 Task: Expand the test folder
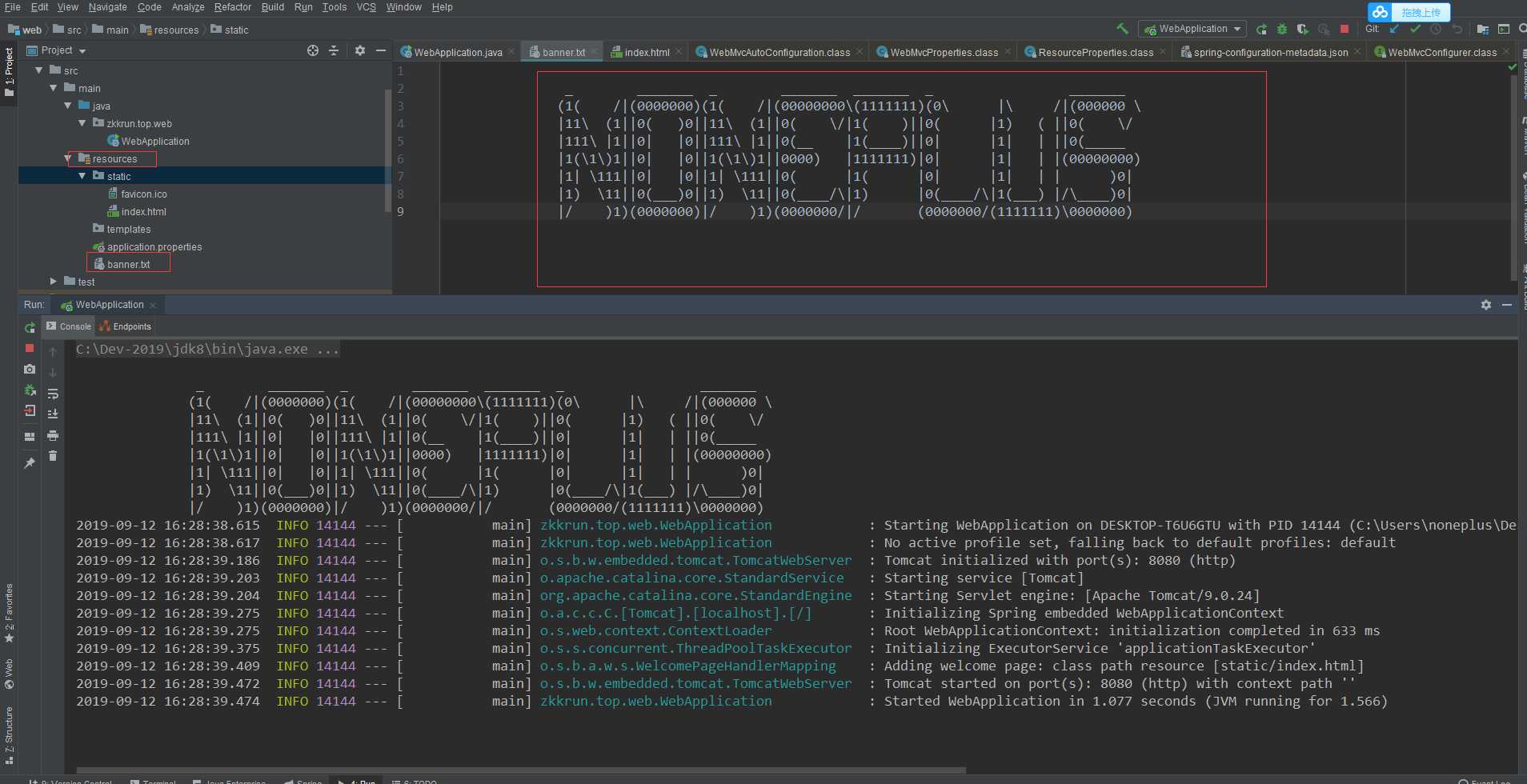click(53, 282)
